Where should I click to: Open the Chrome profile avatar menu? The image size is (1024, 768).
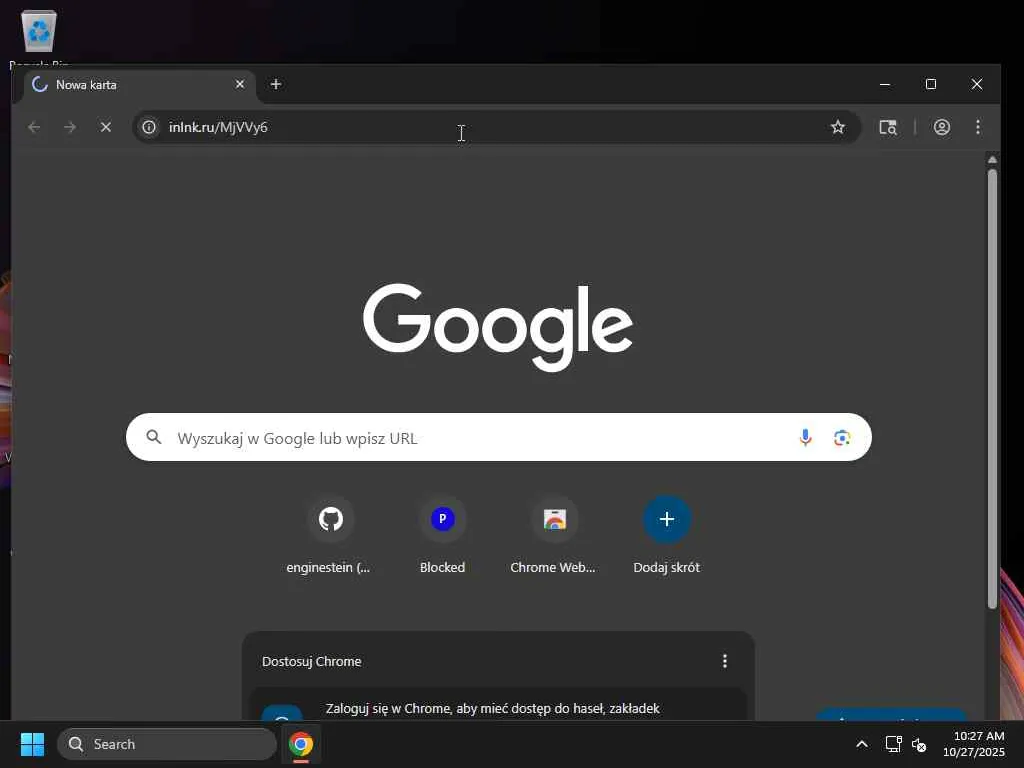tap(942, 127)
